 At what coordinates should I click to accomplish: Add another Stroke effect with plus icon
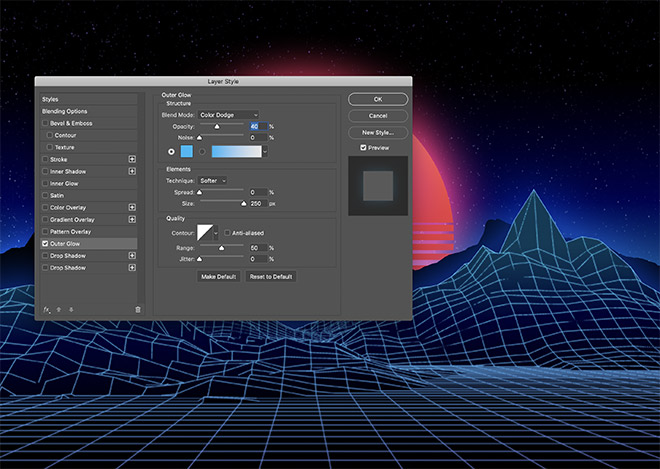[132, 159]
